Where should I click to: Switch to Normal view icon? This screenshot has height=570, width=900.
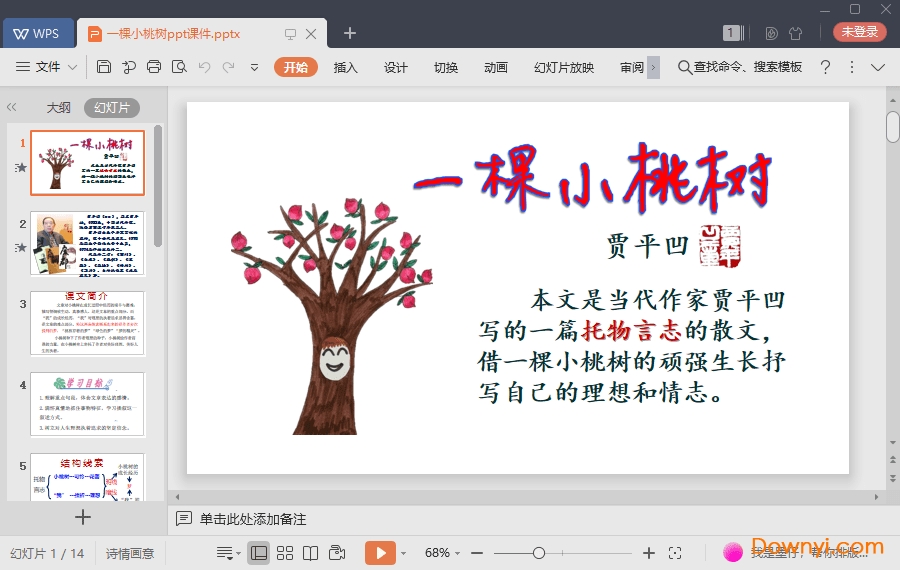click(259, 553)
